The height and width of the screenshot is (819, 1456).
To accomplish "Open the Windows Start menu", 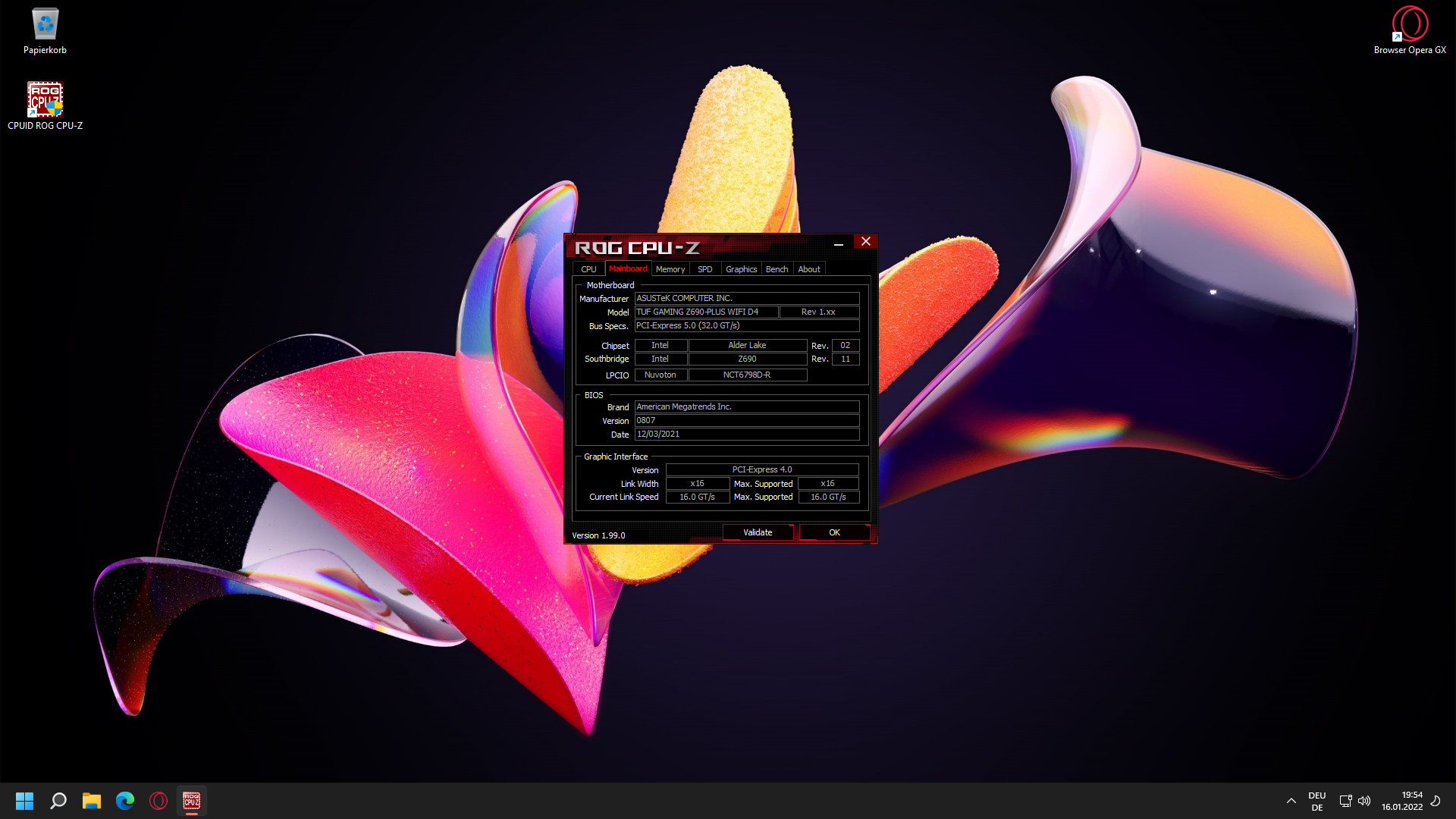I will click(x=24, y=801).
